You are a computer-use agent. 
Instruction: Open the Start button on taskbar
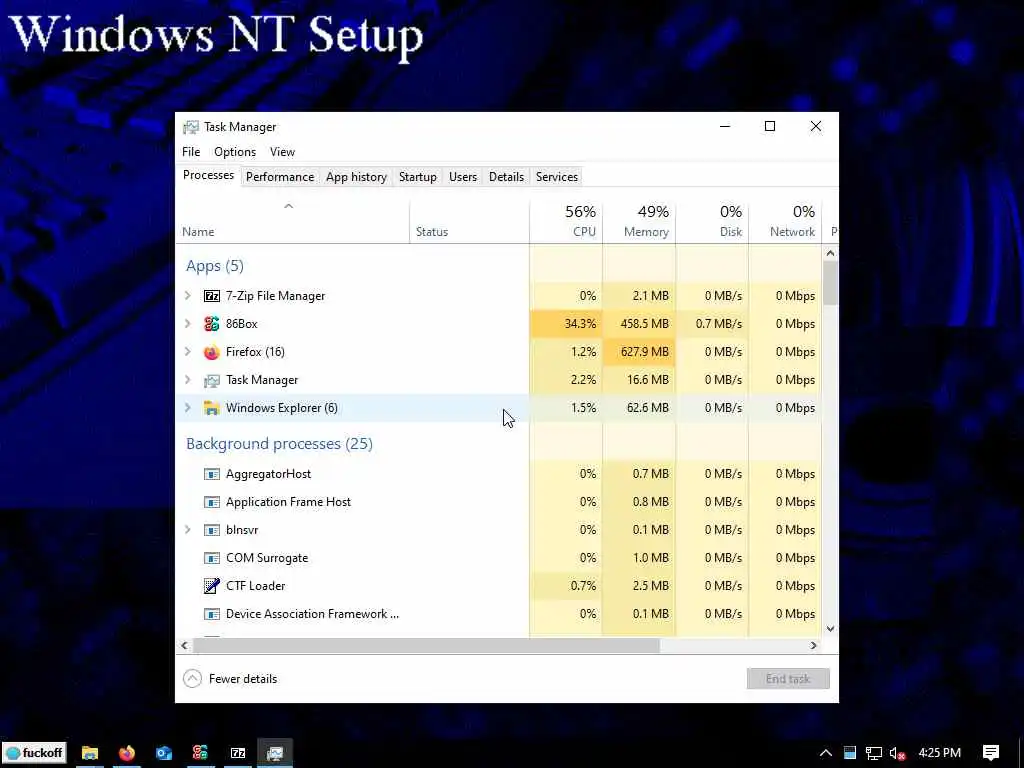pos(35,753)
